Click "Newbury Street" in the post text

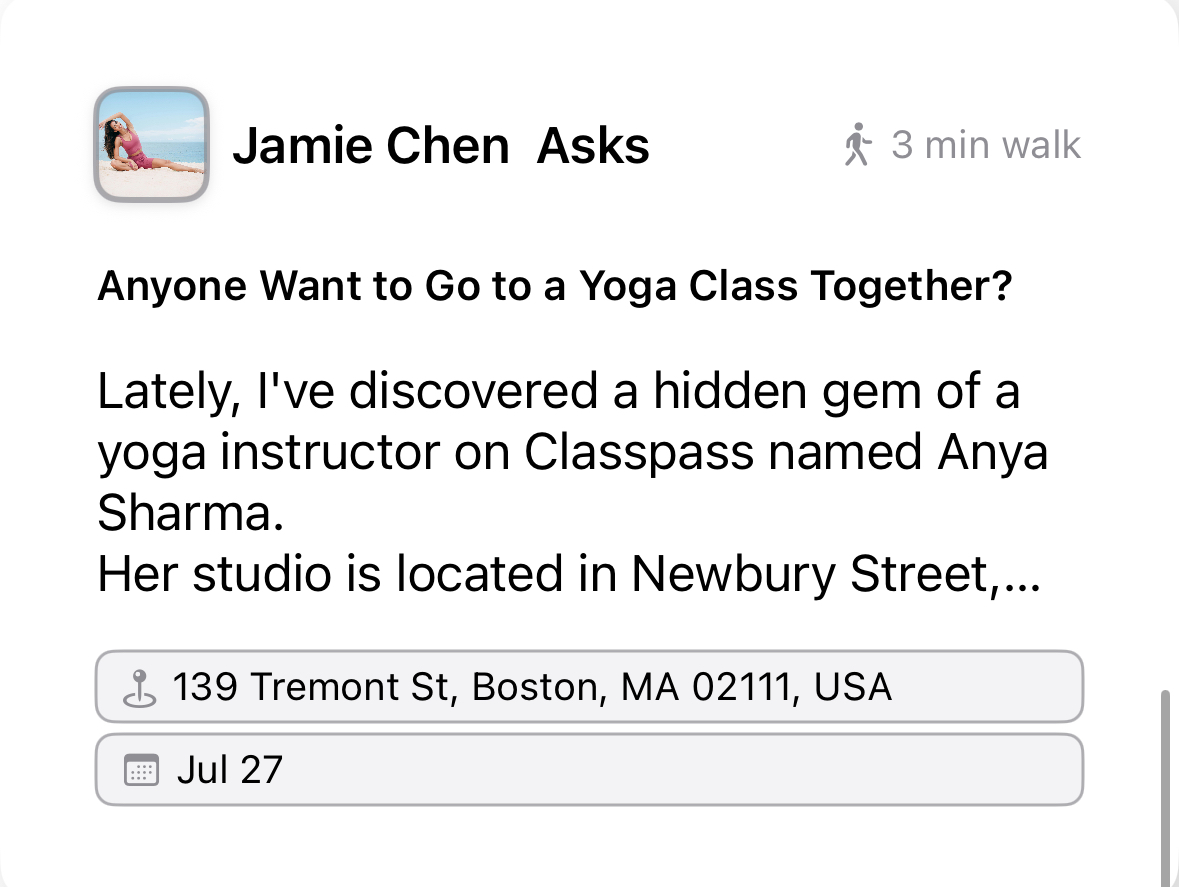[812, 574]
